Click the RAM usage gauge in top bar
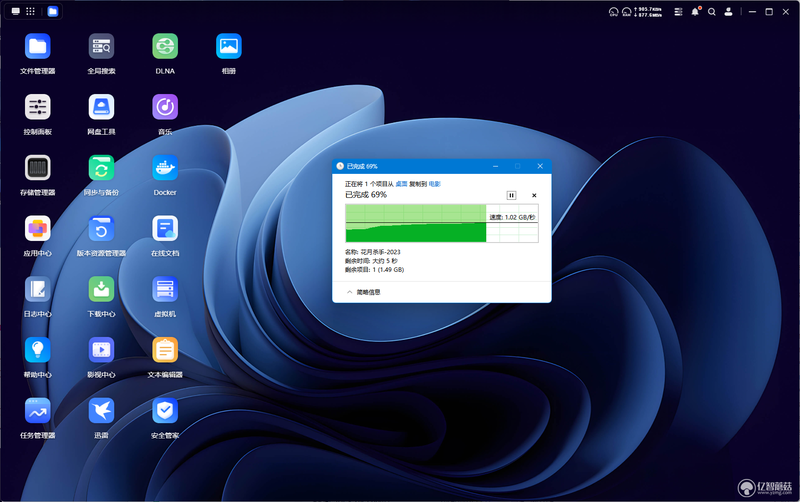 pyautogui.click(x=627, y=12)
